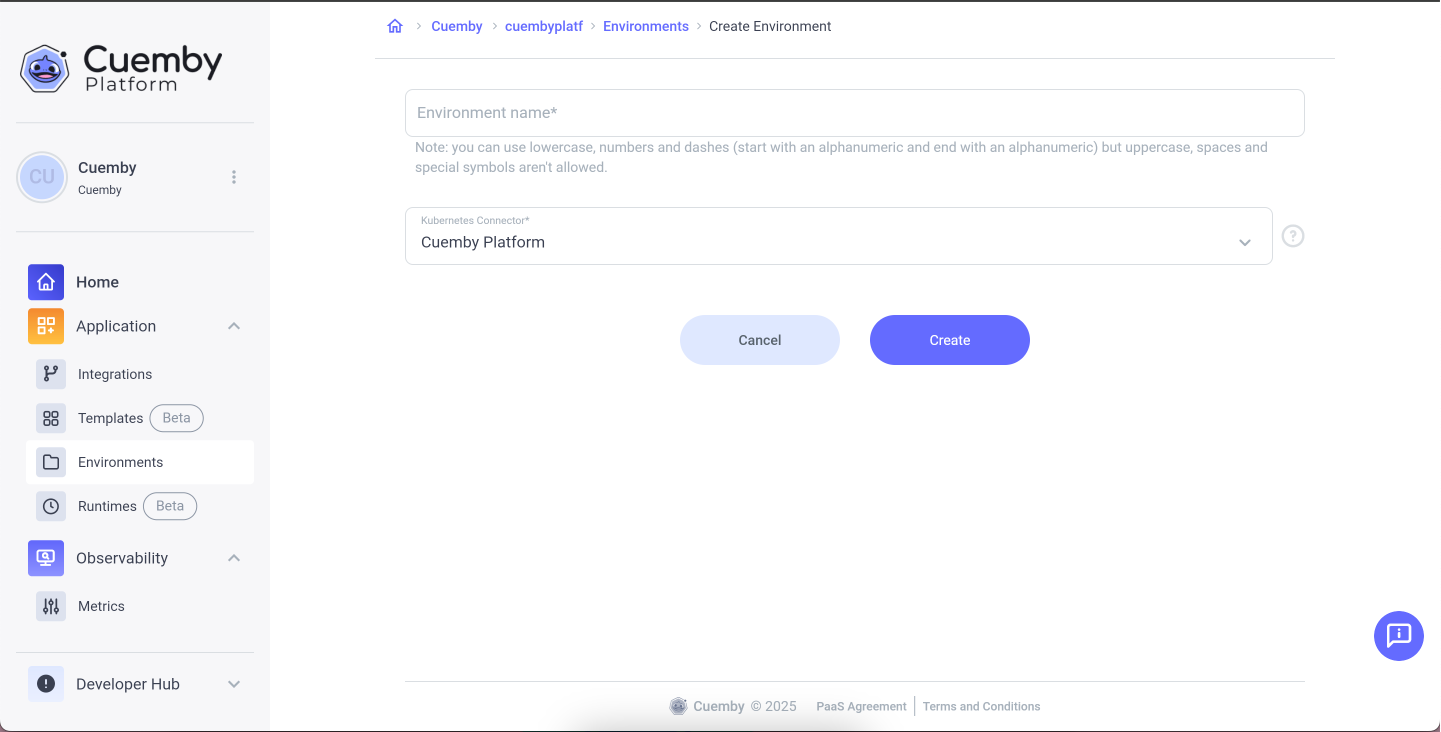Open the Metrics panel icon
The height and width of the screenshot is (732, 1441).
pos(50,605)
